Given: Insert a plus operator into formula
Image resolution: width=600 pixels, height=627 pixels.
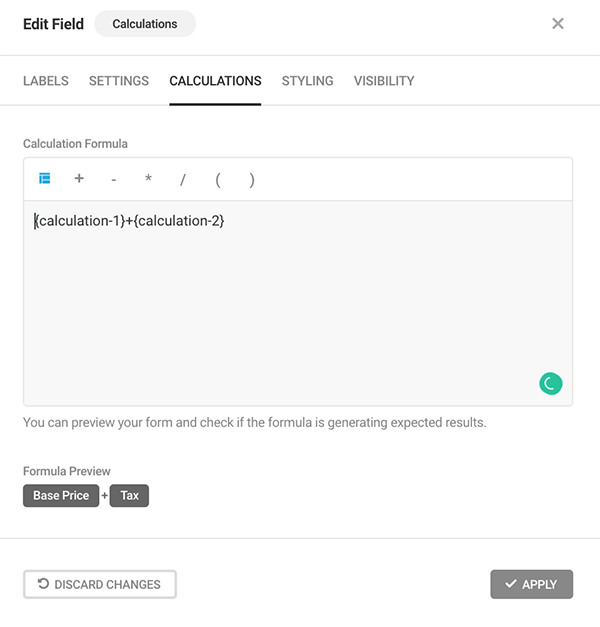Looking at the screenshot, I should click(79, 179).
